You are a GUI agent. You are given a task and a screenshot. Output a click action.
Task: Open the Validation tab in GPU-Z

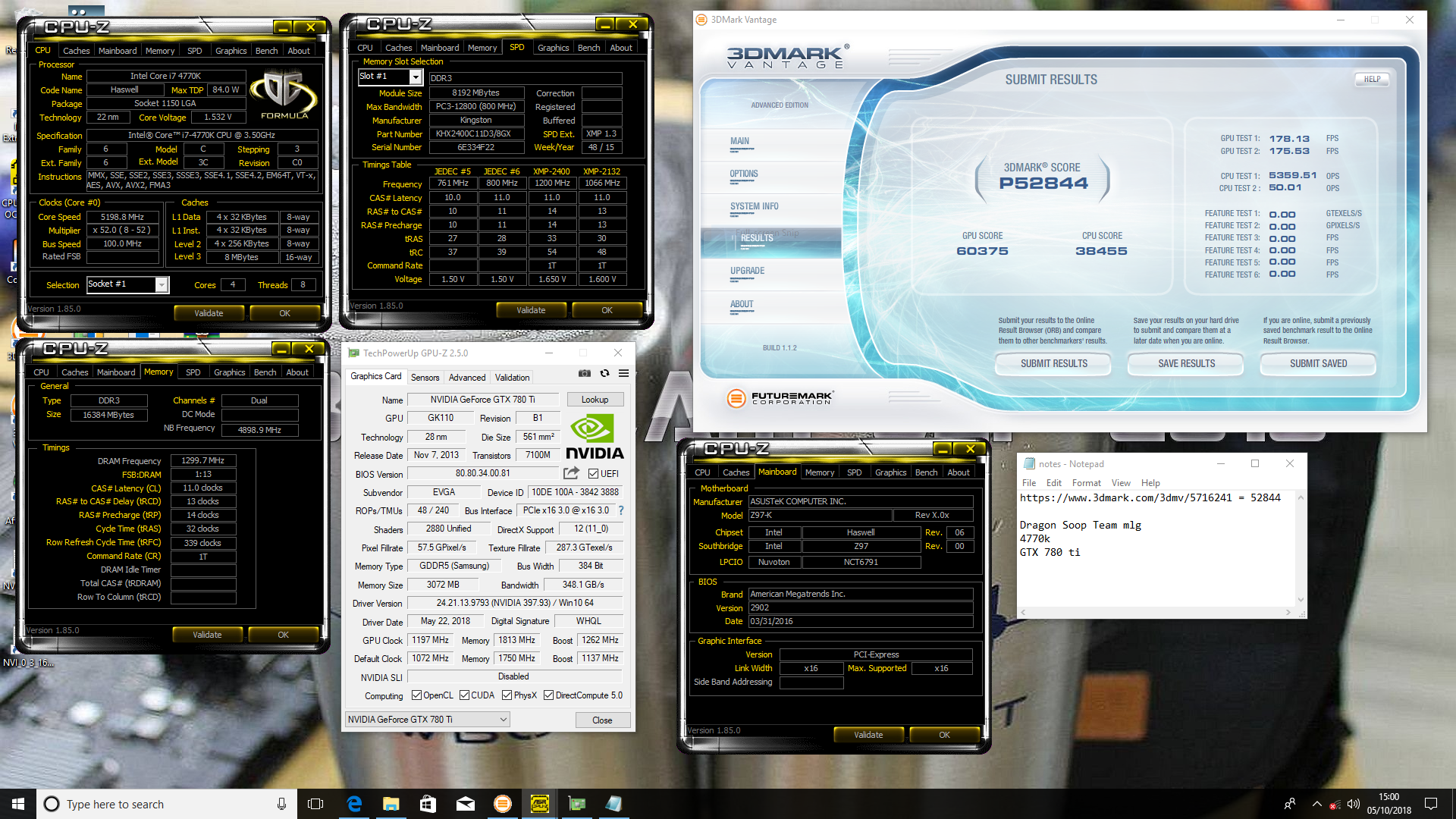pos(513,377)
